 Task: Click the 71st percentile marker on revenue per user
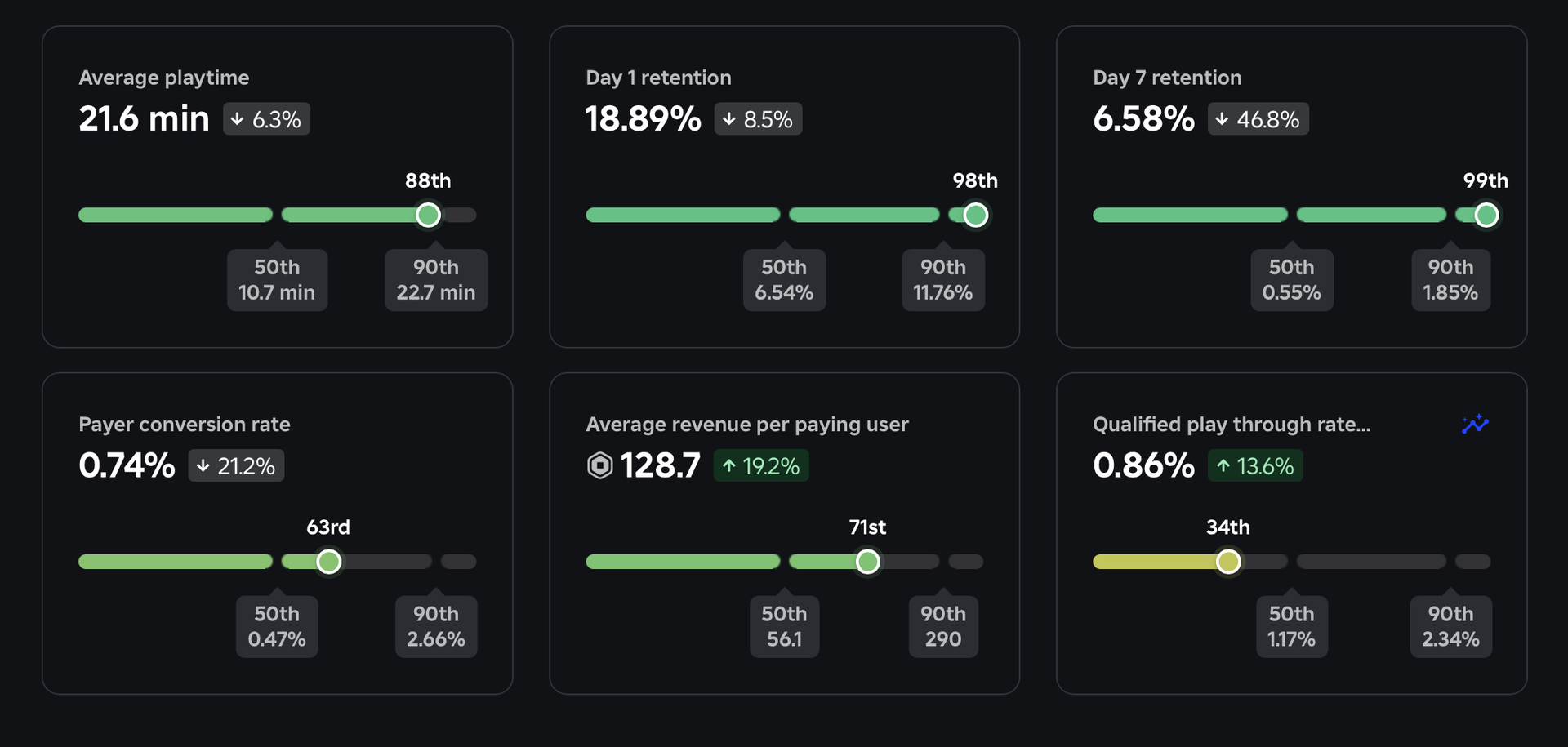pos(867,562)
